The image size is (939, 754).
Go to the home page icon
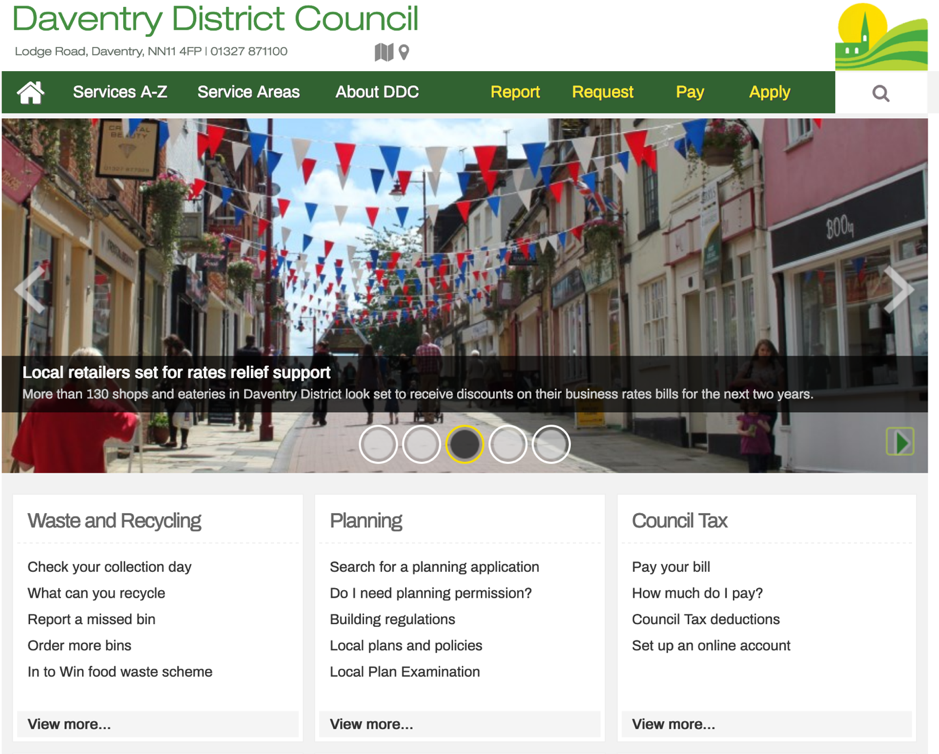(x=31, y=92)
